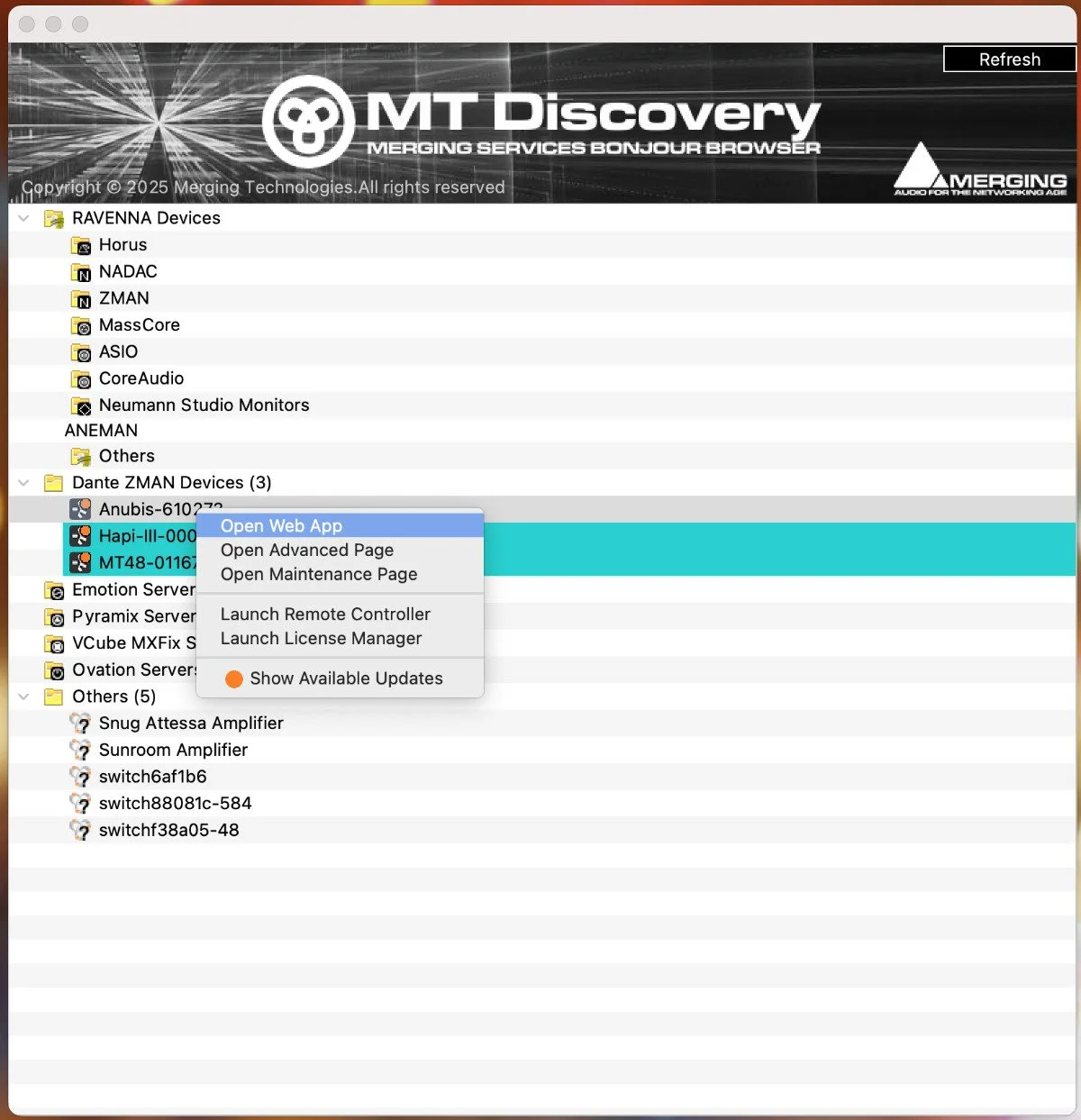Screen dimensions: 1081x1120
Task: Collapse the RAVENNA Devices group
Action: coord(24,218)
